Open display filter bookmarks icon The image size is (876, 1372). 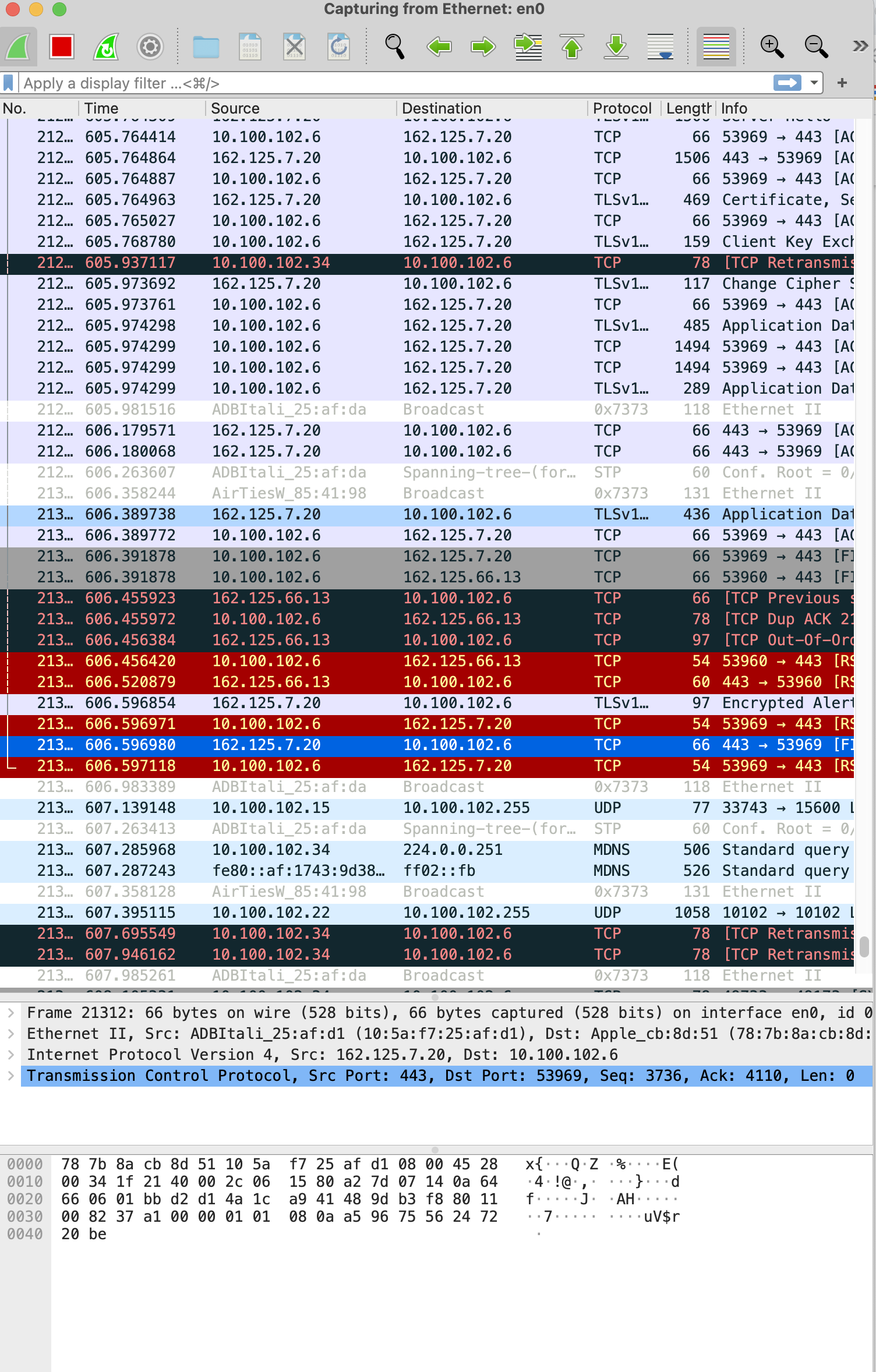[8, 83]
